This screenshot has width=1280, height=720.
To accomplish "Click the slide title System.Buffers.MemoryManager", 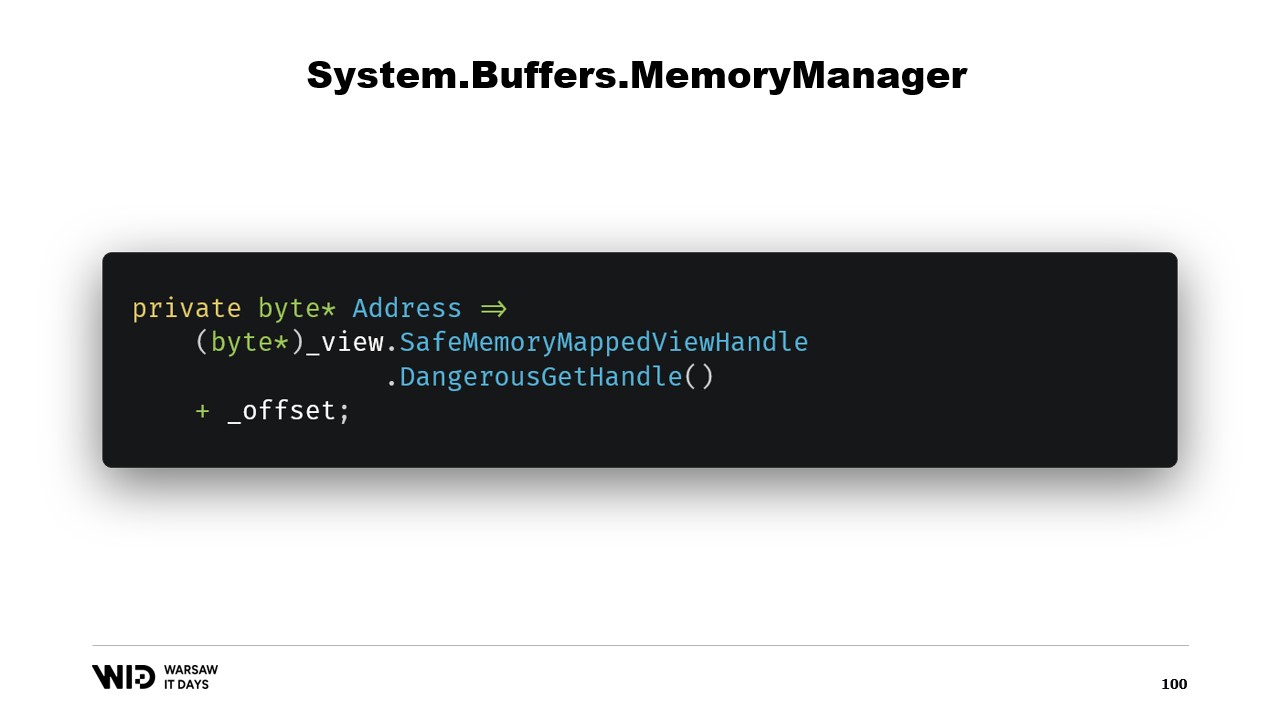I will [637, 75].
